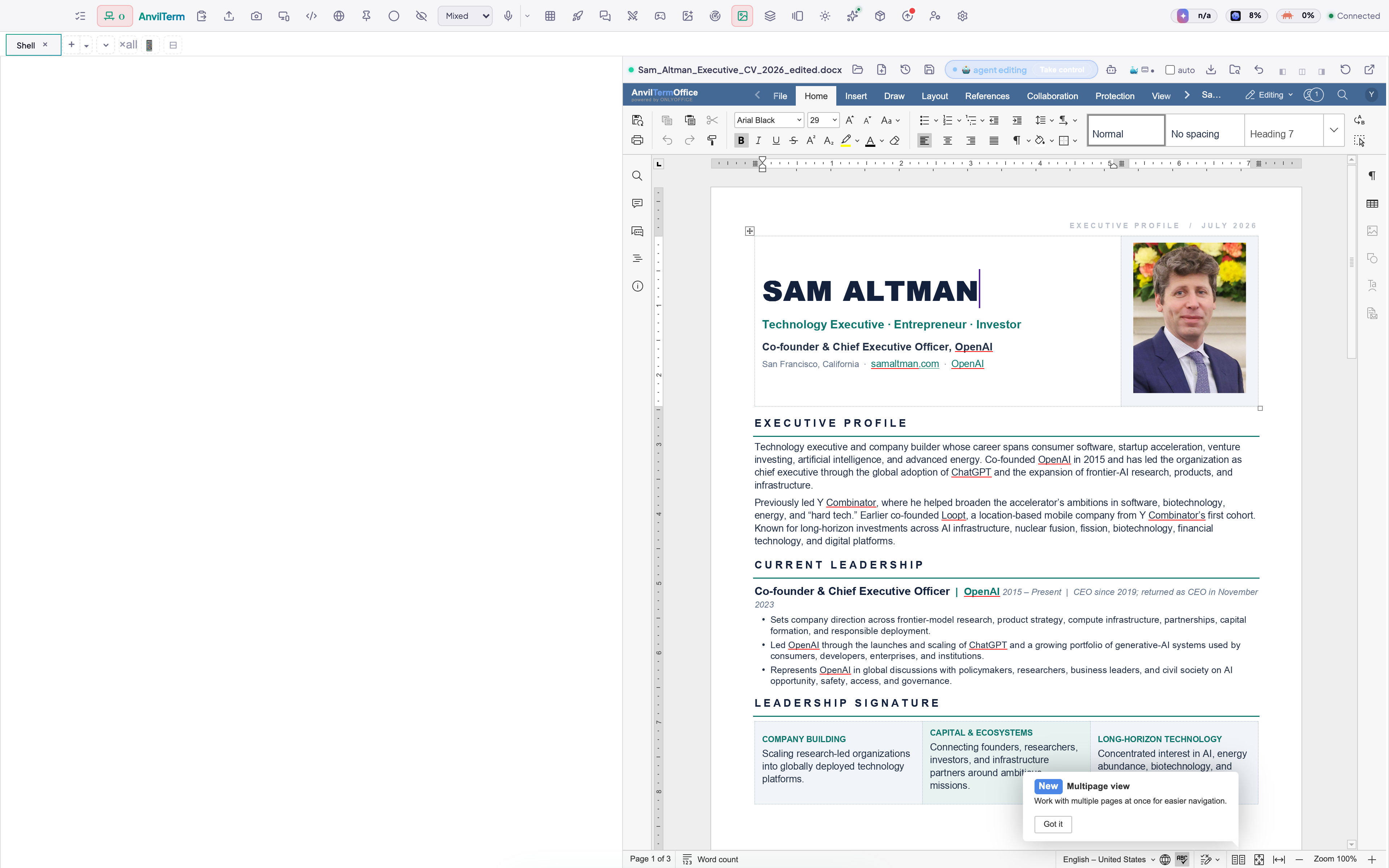Toggle Strikethrough formatting
1389x868 pixels.
pyautogui.click(x=793, y=140)
